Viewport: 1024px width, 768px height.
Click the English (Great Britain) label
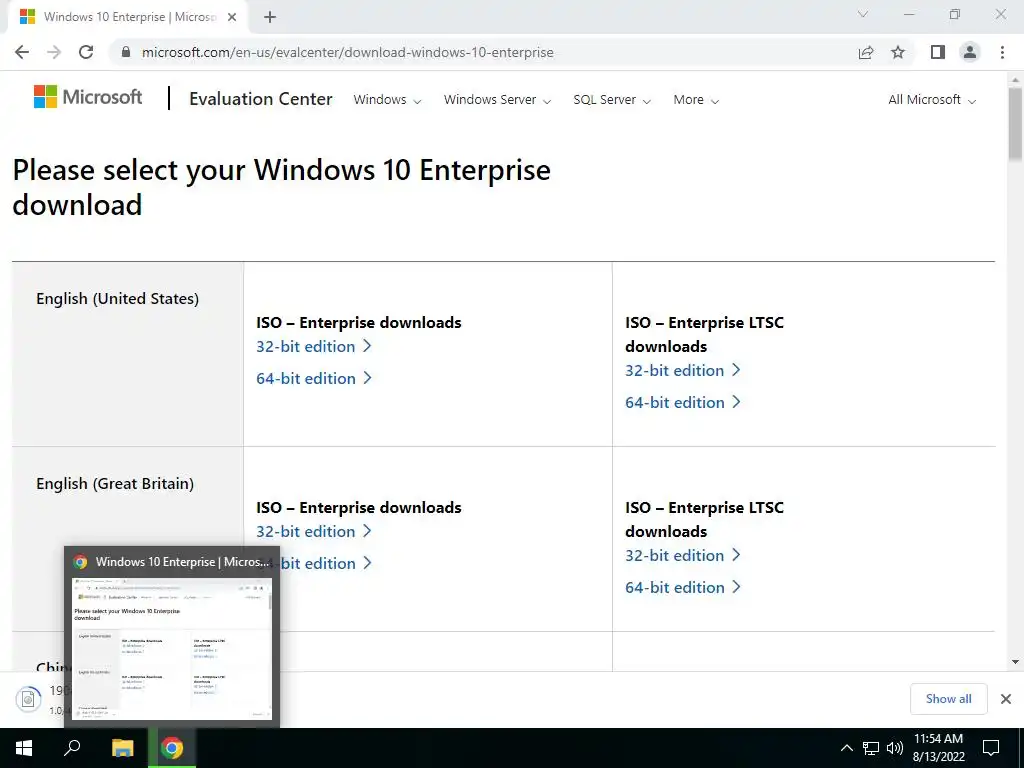coord(115,483)
